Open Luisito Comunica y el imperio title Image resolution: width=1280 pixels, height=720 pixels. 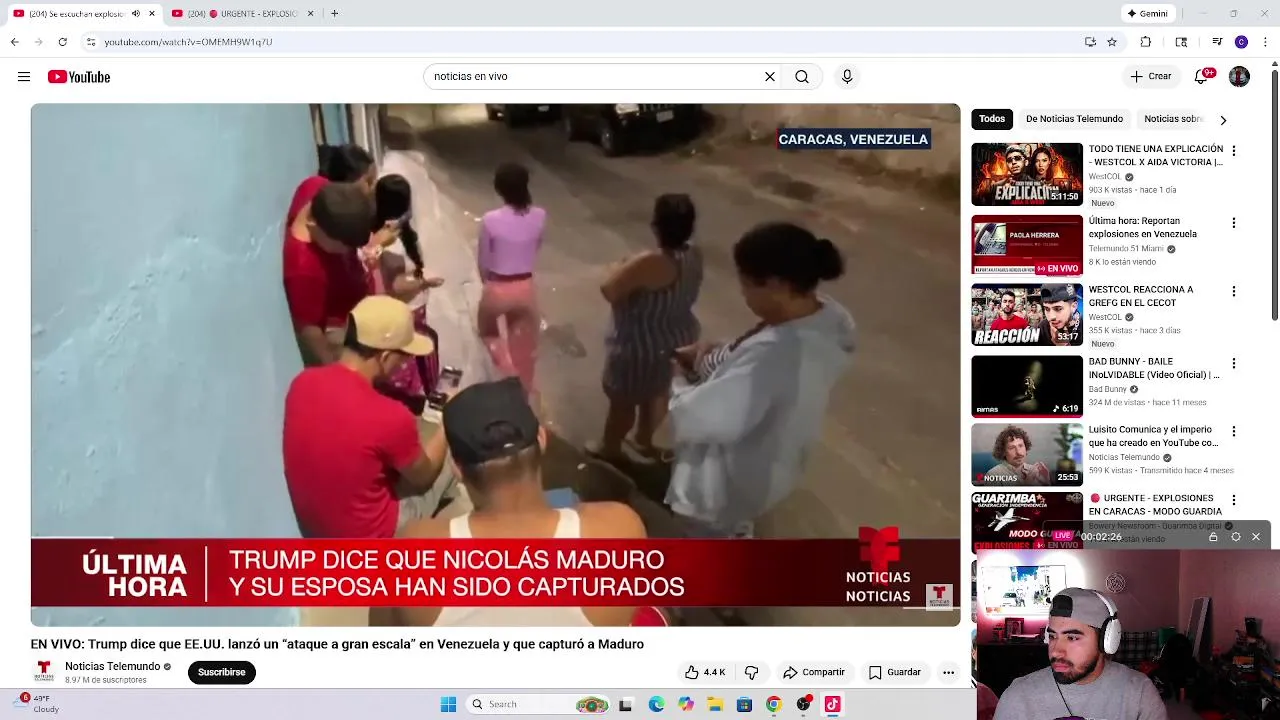1153,436
